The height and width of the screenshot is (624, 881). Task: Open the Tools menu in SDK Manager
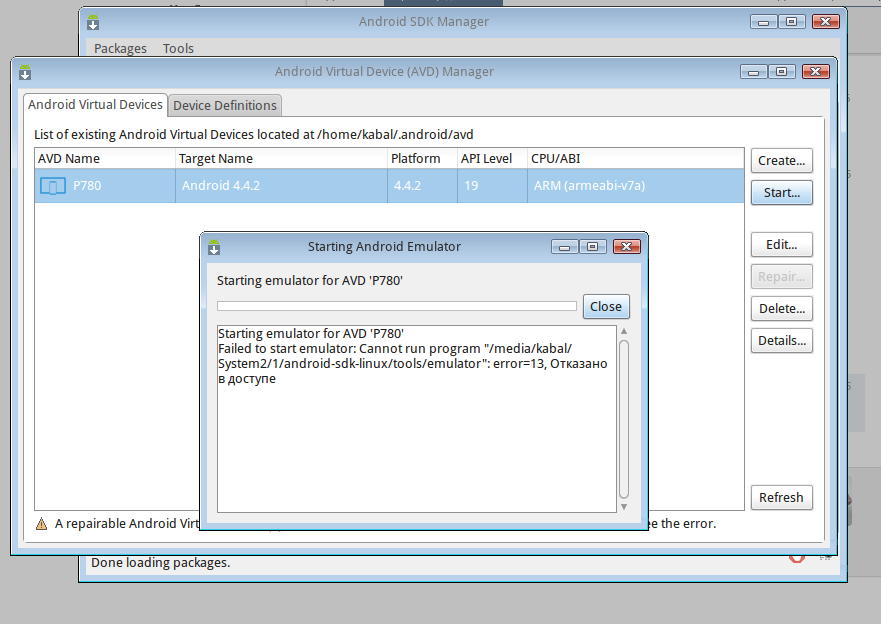point(178,48)
